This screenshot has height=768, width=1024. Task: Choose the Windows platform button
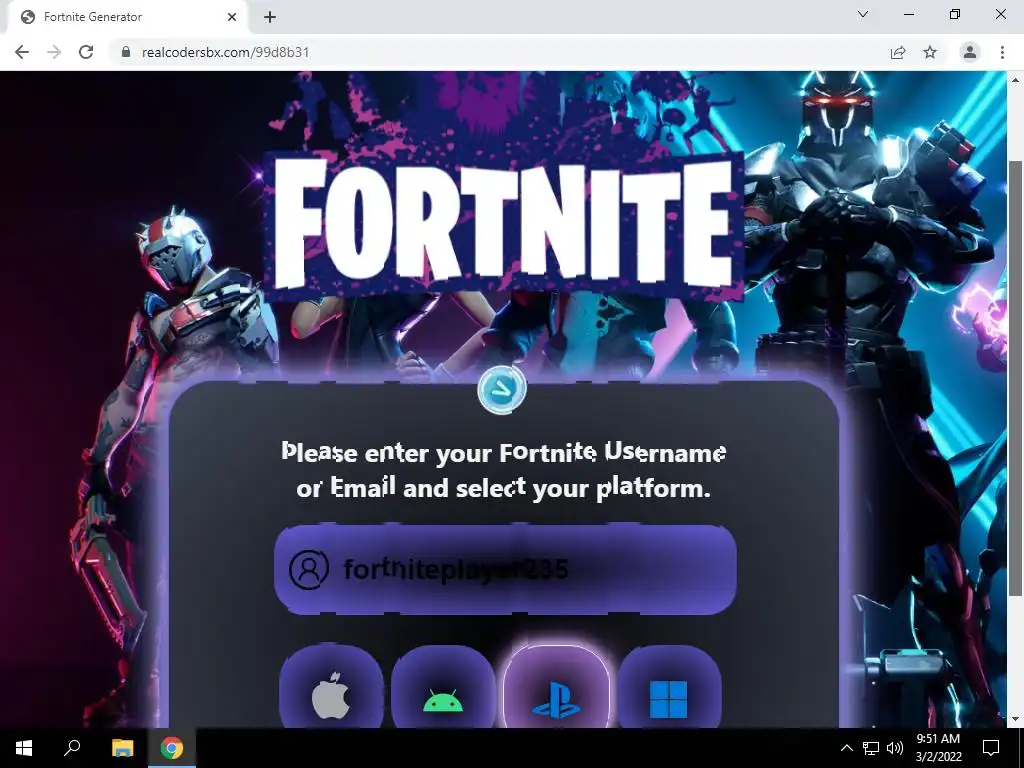[669, 687]
